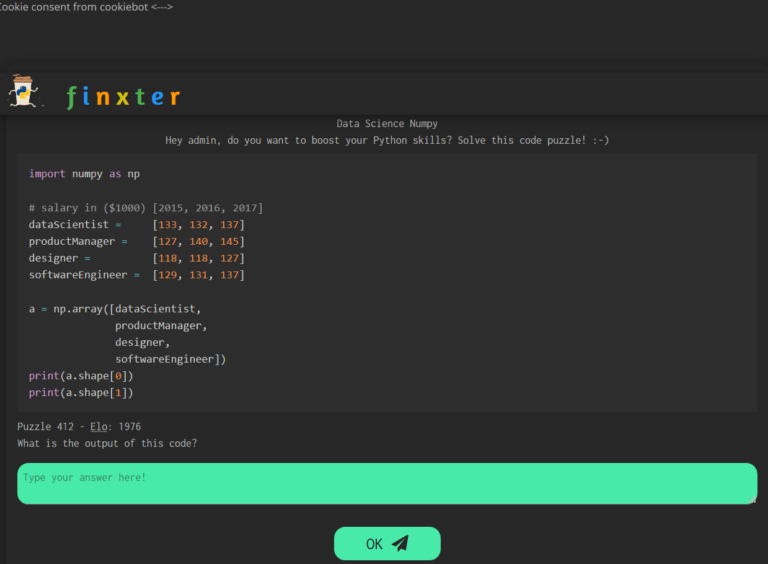Focus the 'Type your answer here!' field
Viewport: 768px width, 564px height.
click(386, 483)
